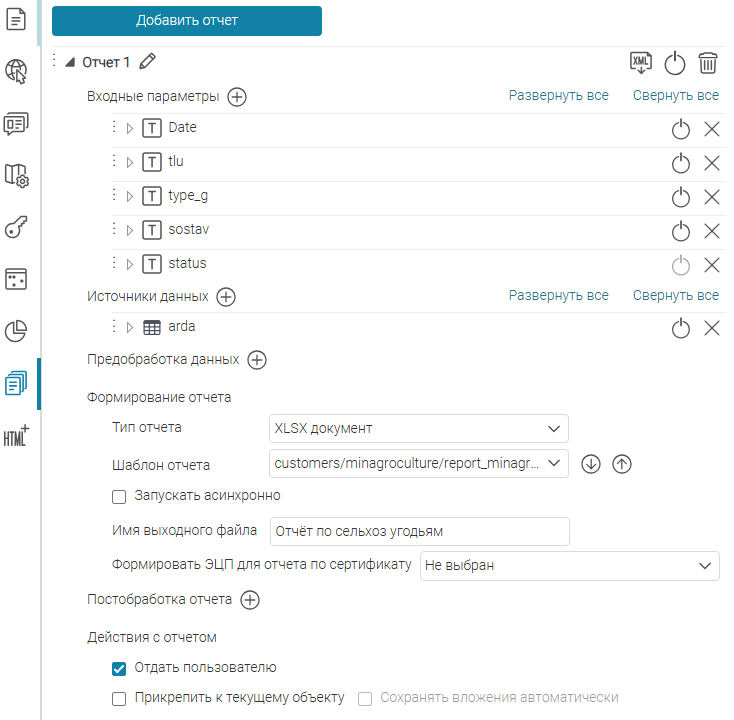Add a data source with plus icon
The width and height of the screenshot is (734, 720).
tap(226, 297)
